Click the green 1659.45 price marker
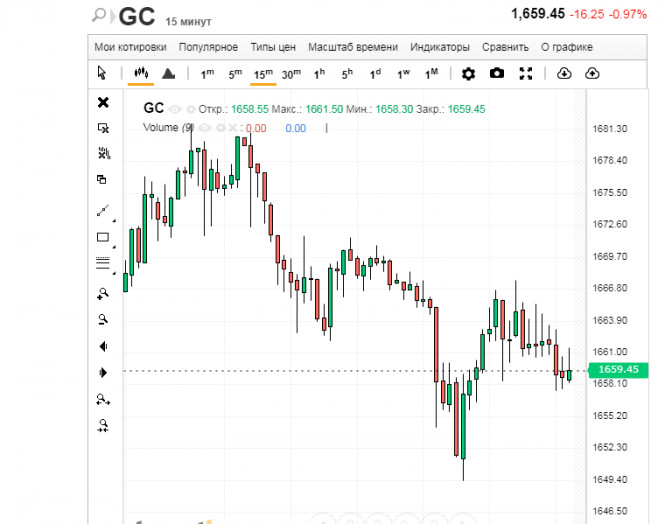Screen dimensions: 665x524 point(618,369)
